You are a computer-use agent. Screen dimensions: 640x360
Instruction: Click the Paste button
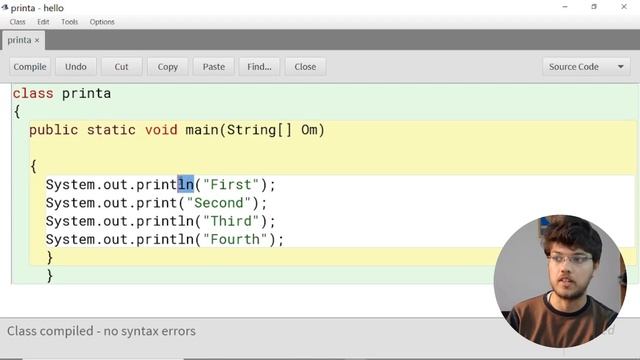(214, 67)
